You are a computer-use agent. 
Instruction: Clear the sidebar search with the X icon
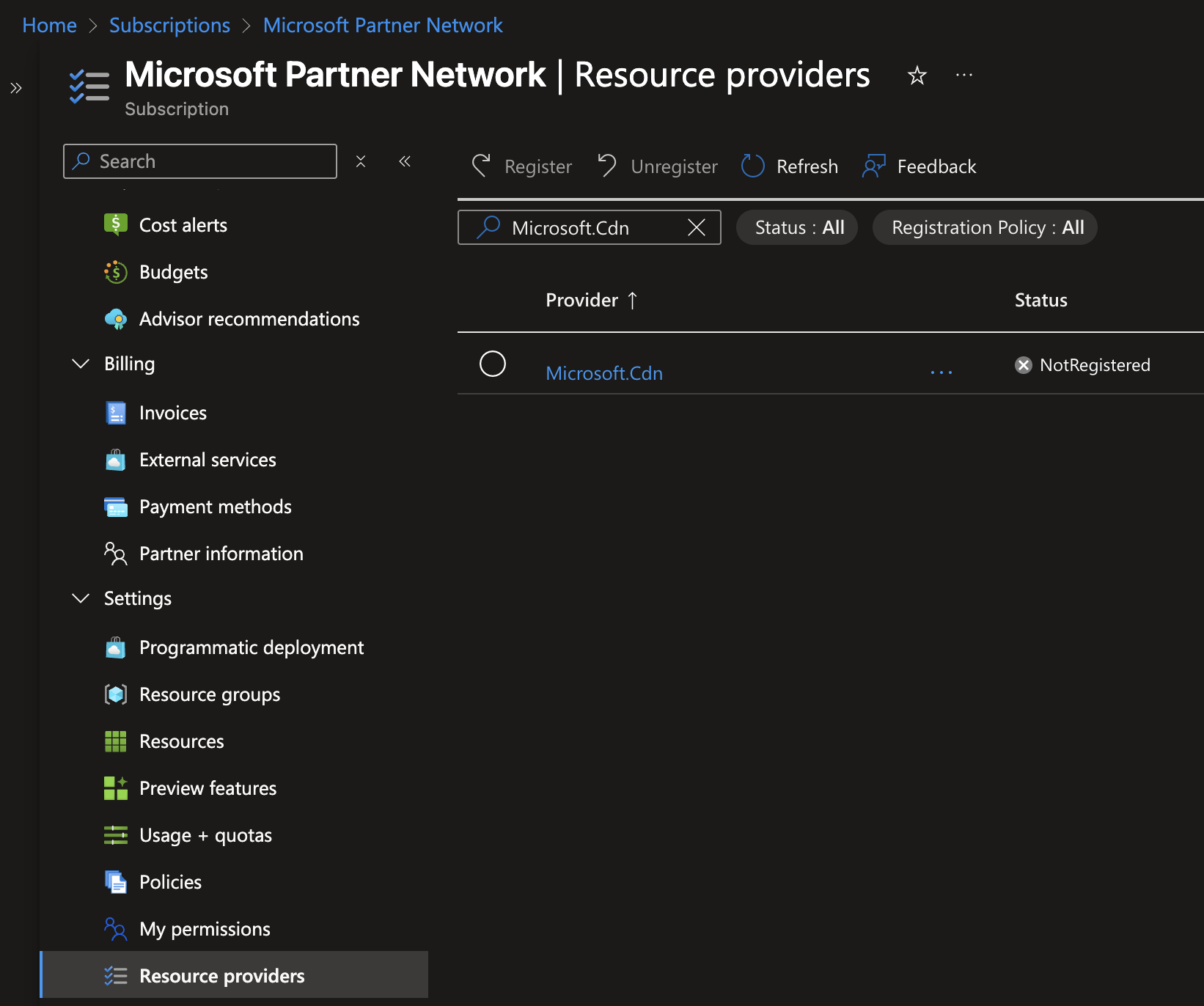pos(361,161)
